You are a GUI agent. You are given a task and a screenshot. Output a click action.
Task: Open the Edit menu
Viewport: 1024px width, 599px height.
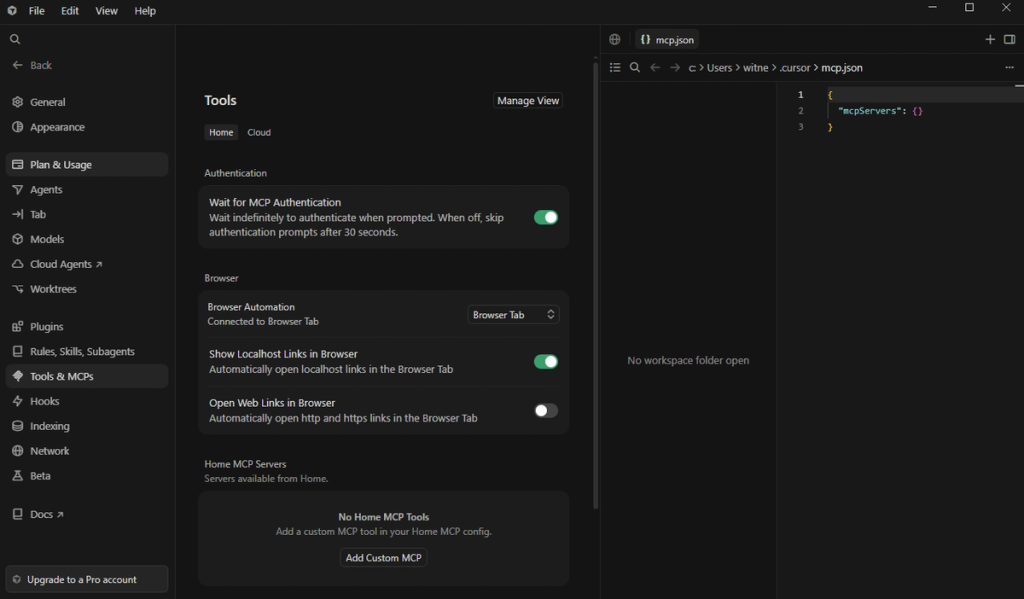(x=70, y=10)
